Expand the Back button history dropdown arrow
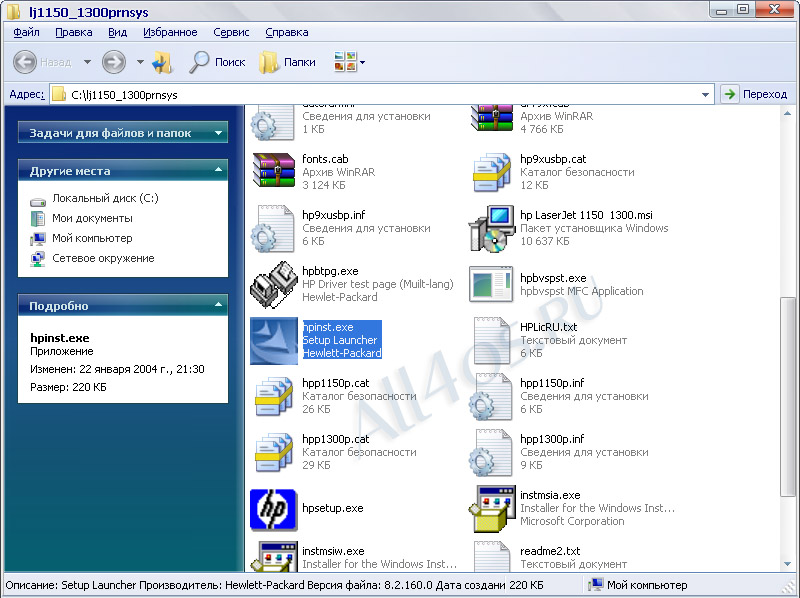This screenshot has width=800, height=598. (87, 62)
